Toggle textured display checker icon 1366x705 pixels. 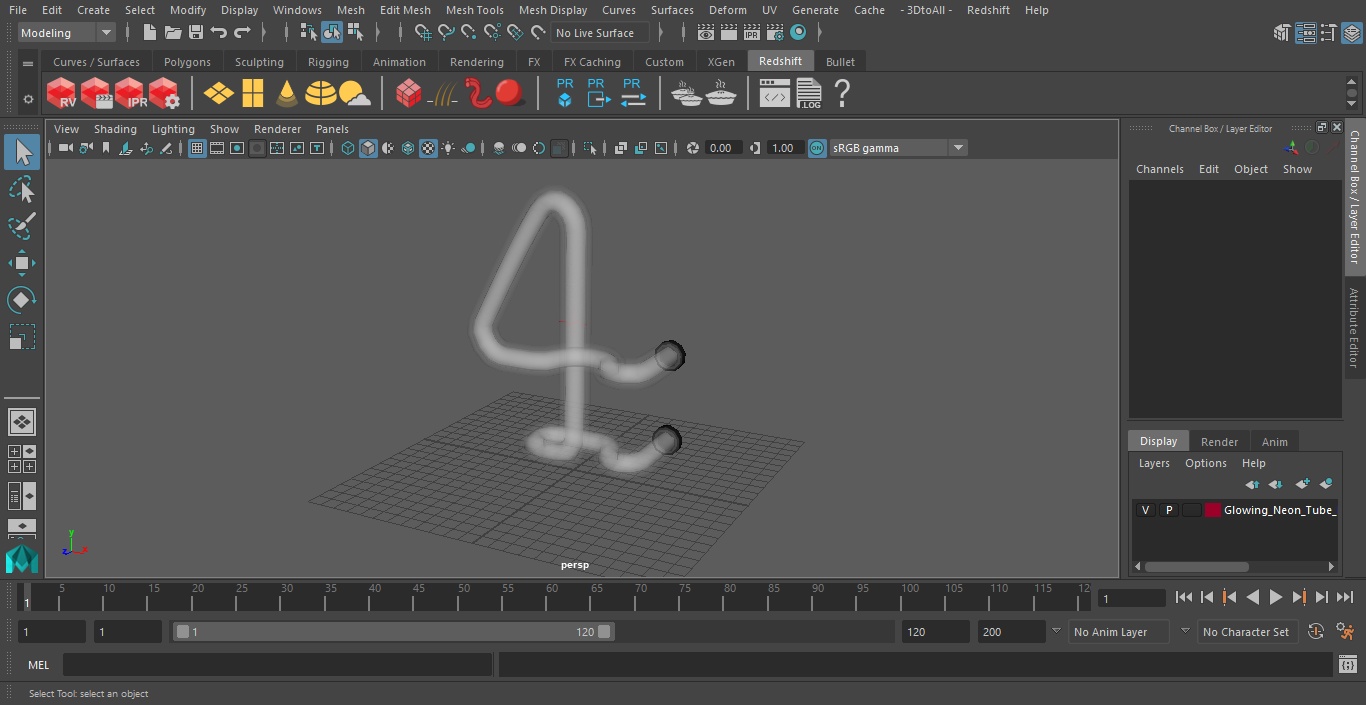click(428, 148)
